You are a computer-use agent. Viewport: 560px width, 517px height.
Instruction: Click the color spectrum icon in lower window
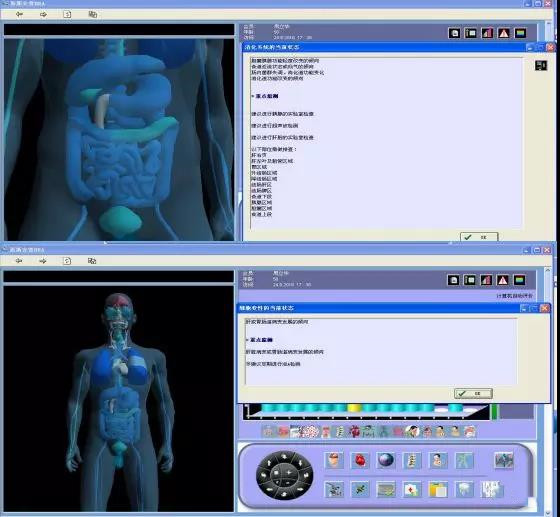tap(519, 280)
